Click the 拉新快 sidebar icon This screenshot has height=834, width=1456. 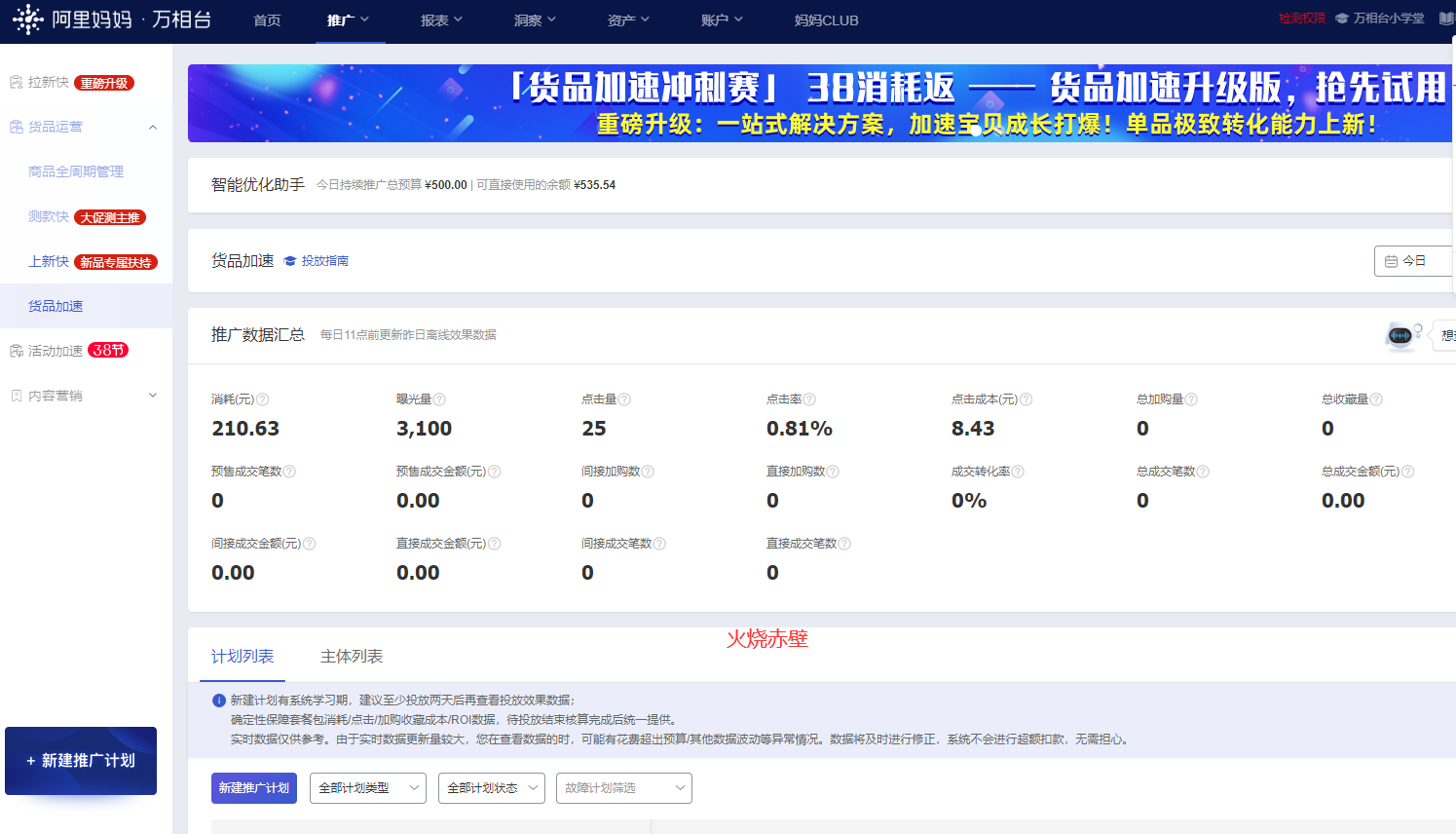point(17,83)
